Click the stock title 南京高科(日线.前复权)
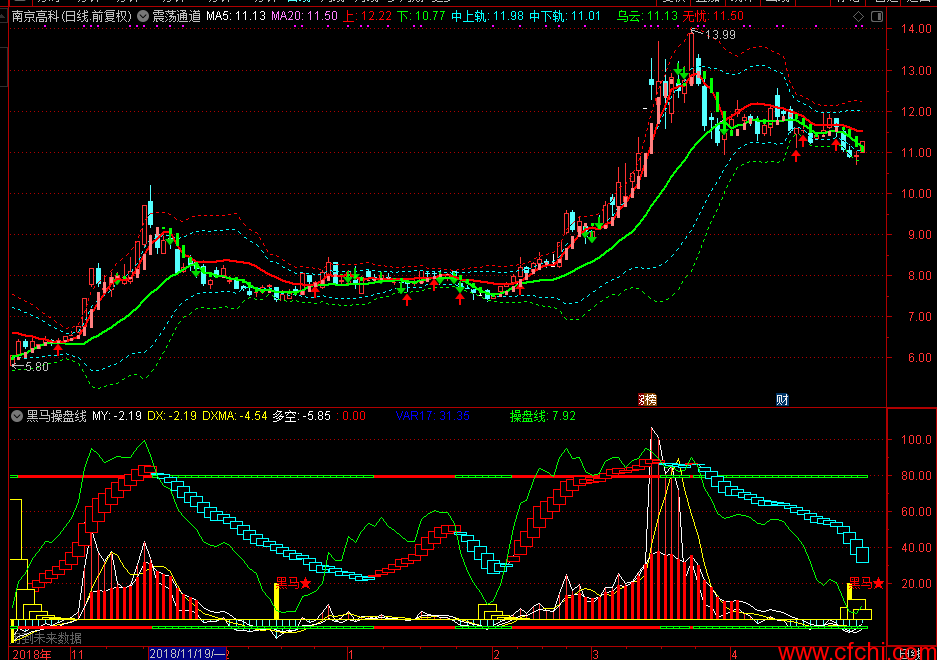The image size is (937, 660). coord(72,16)
